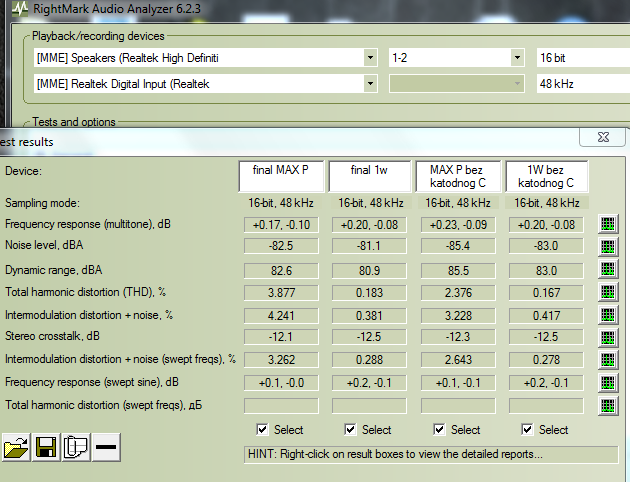Click the disabled recording channel dropdown
Viewport: 630px width, 482px height.
(456, 84)
